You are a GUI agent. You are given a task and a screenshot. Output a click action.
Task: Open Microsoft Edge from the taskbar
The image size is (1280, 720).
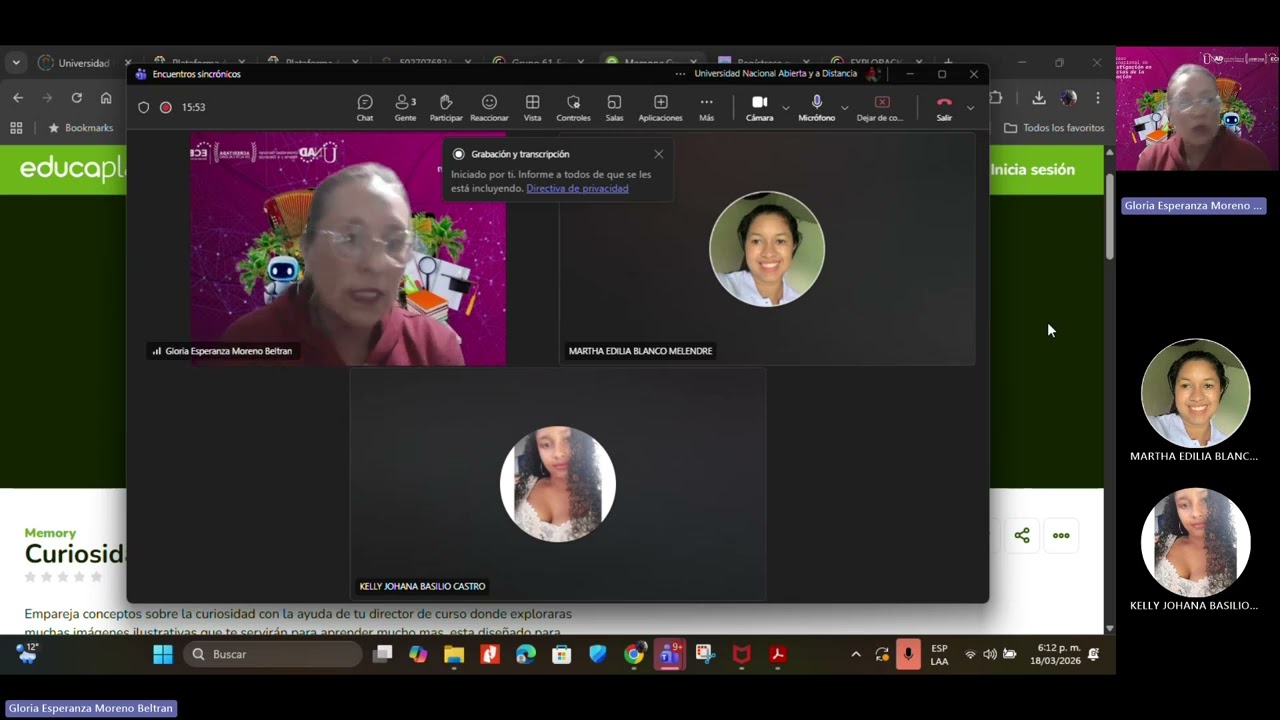(x=526, y=654)
